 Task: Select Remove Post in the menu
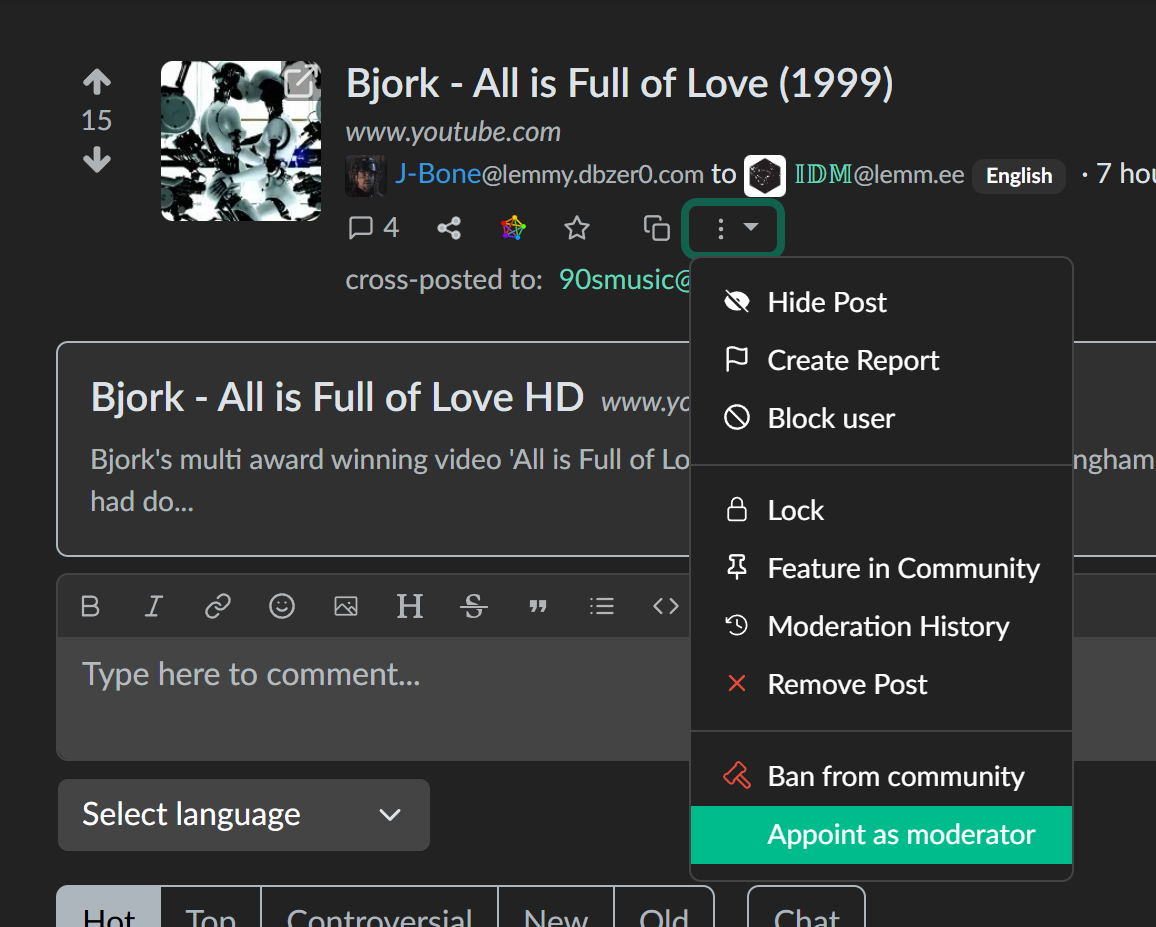point(881,684)
